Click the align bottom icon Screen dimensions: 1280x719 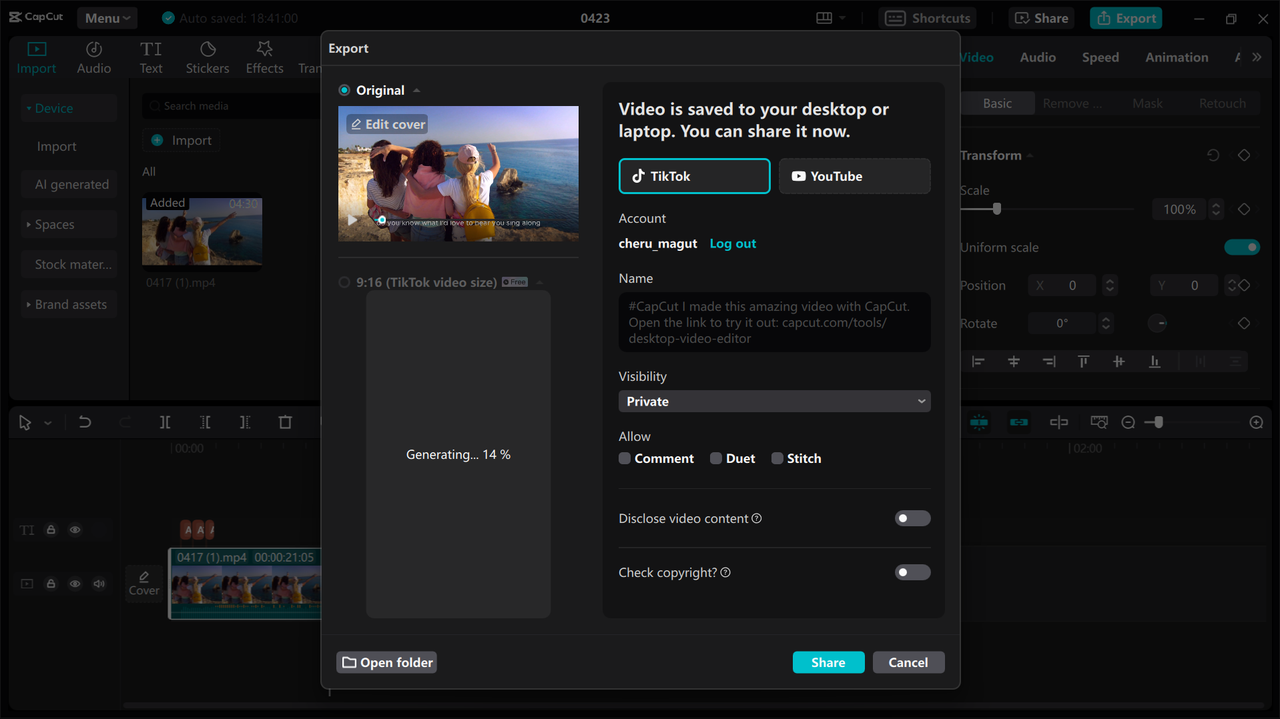(1154, 361)
